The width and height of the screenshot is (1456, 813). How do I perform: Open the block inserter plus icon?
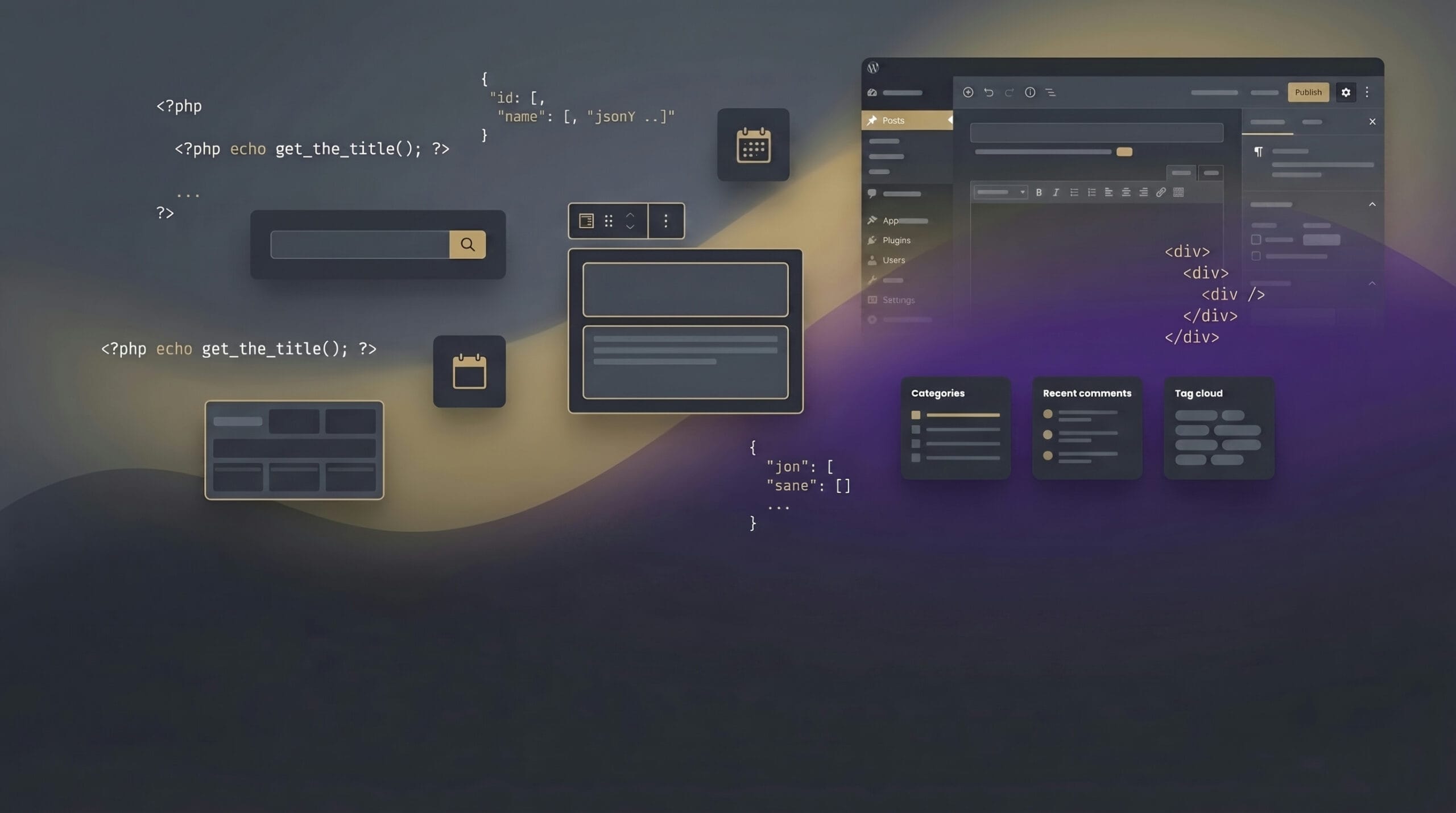pos(968,92)
